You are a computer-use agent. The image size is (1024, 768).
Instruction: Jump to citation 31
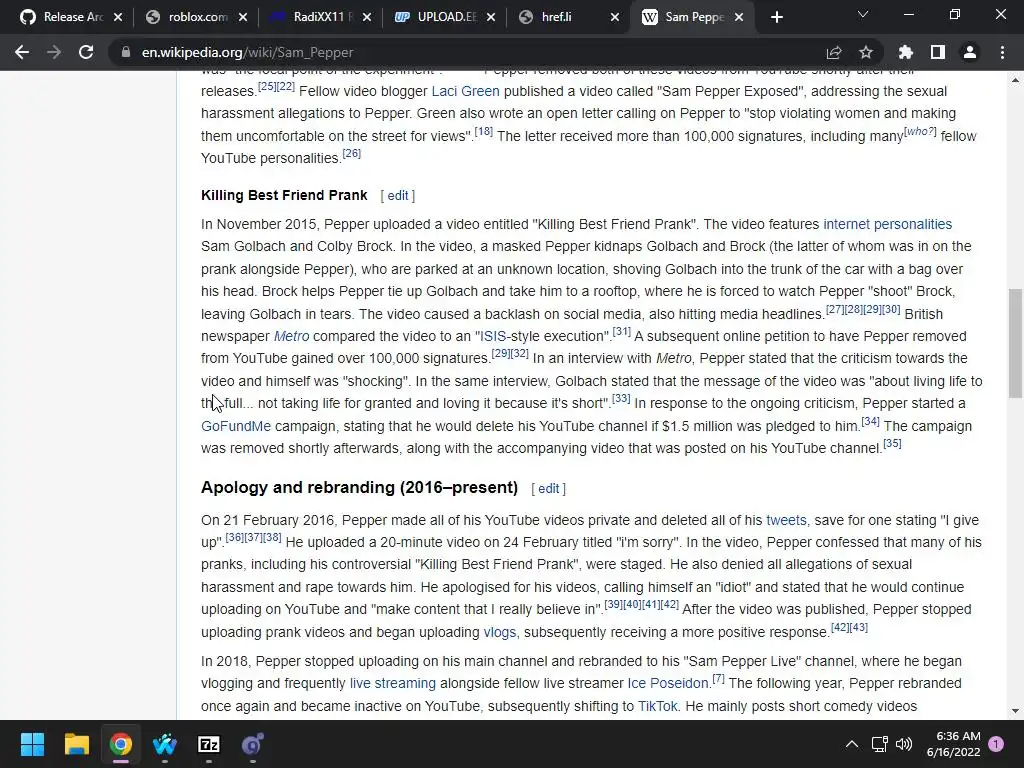pos(622,332)
